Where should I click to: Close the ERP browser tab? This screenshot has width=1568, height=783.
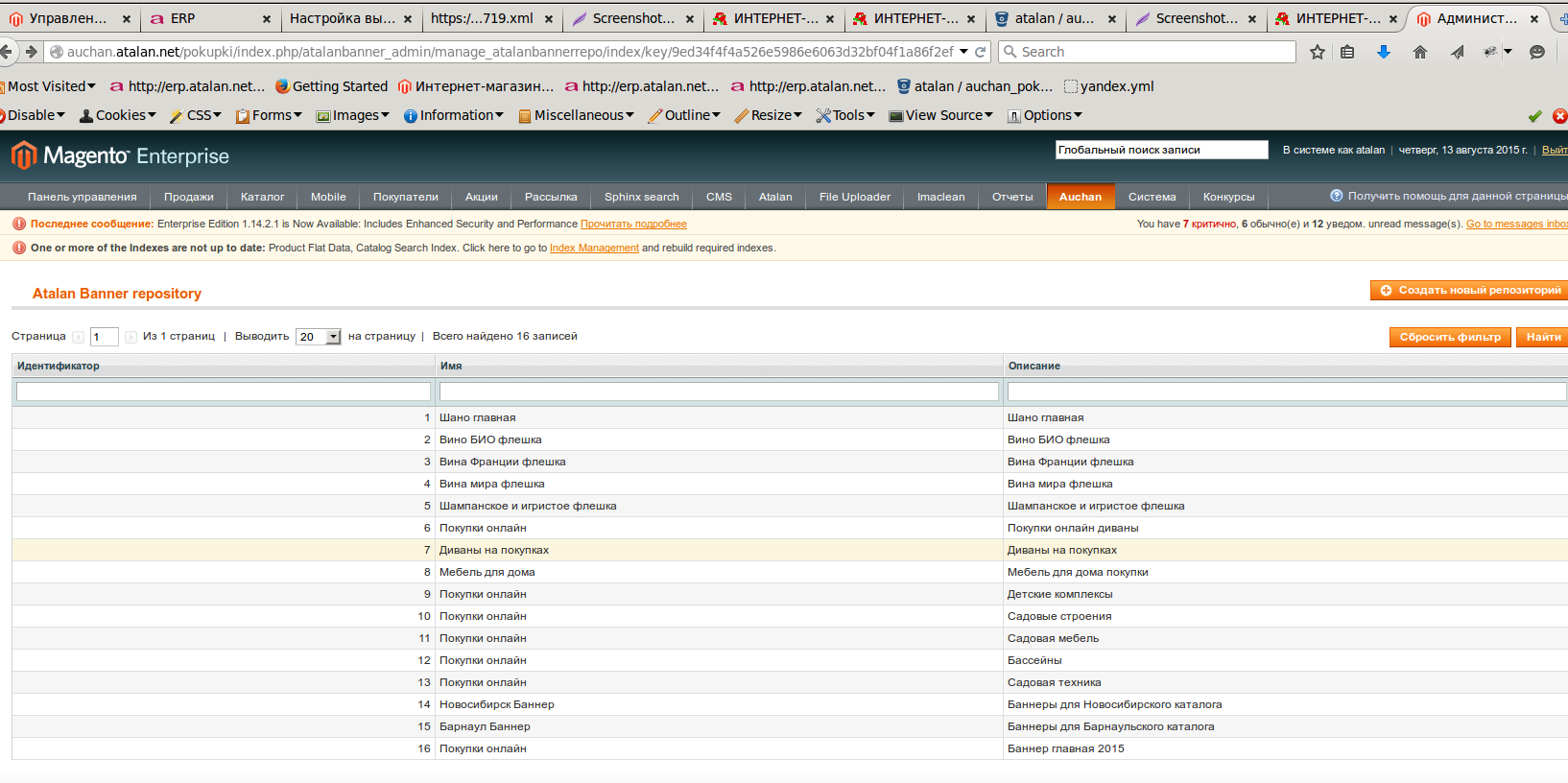click(x=267, y=18)
